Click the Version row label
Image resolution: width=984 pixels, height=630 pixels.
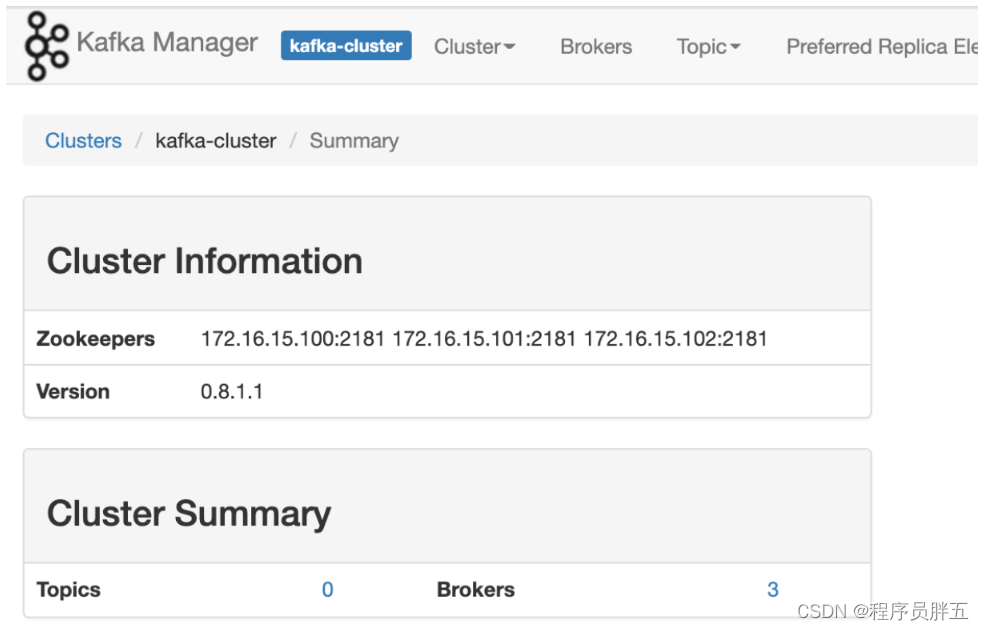point(73,392)
